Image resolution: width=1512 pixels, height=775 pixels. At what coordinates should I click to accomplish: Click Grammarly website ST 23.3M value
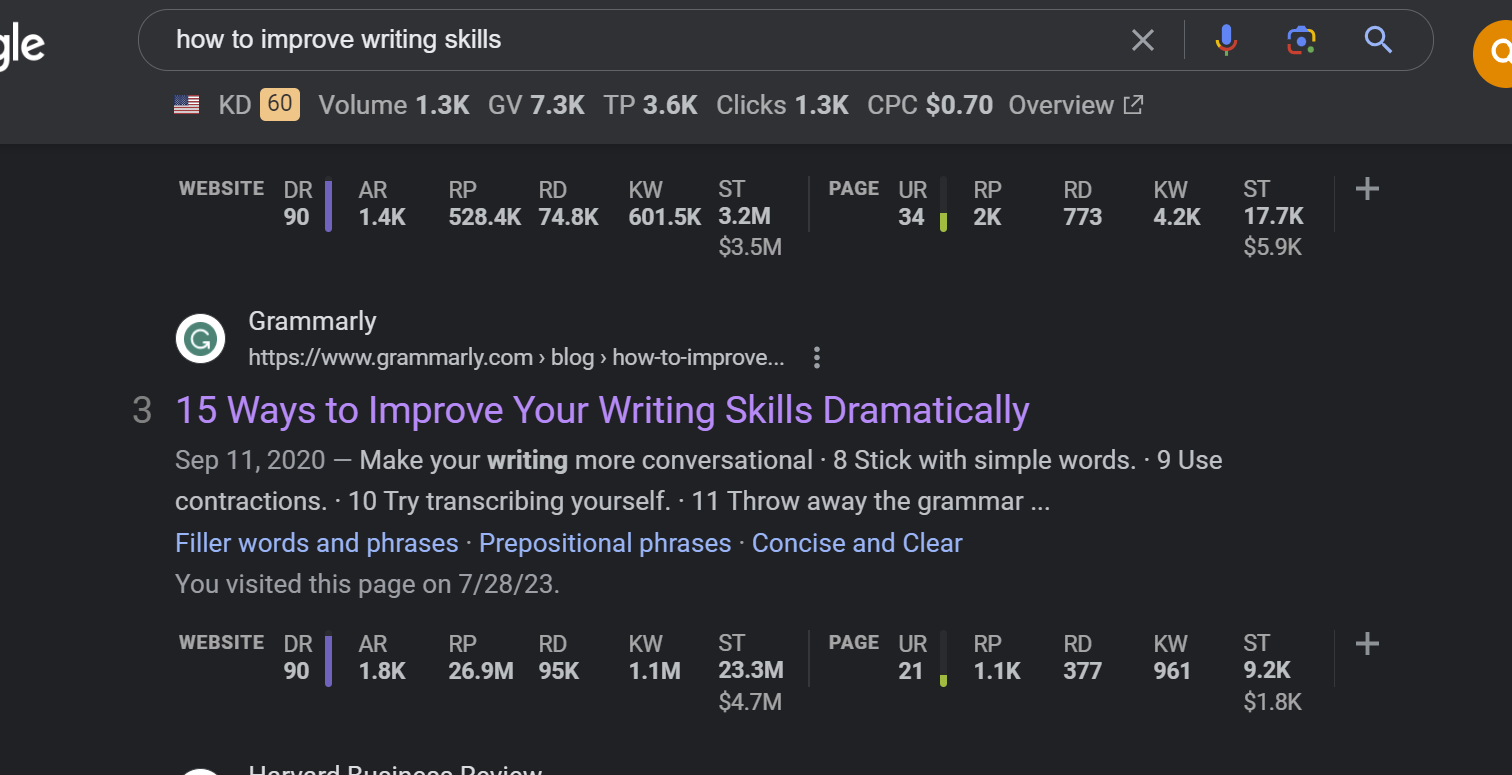click(751, 671)
